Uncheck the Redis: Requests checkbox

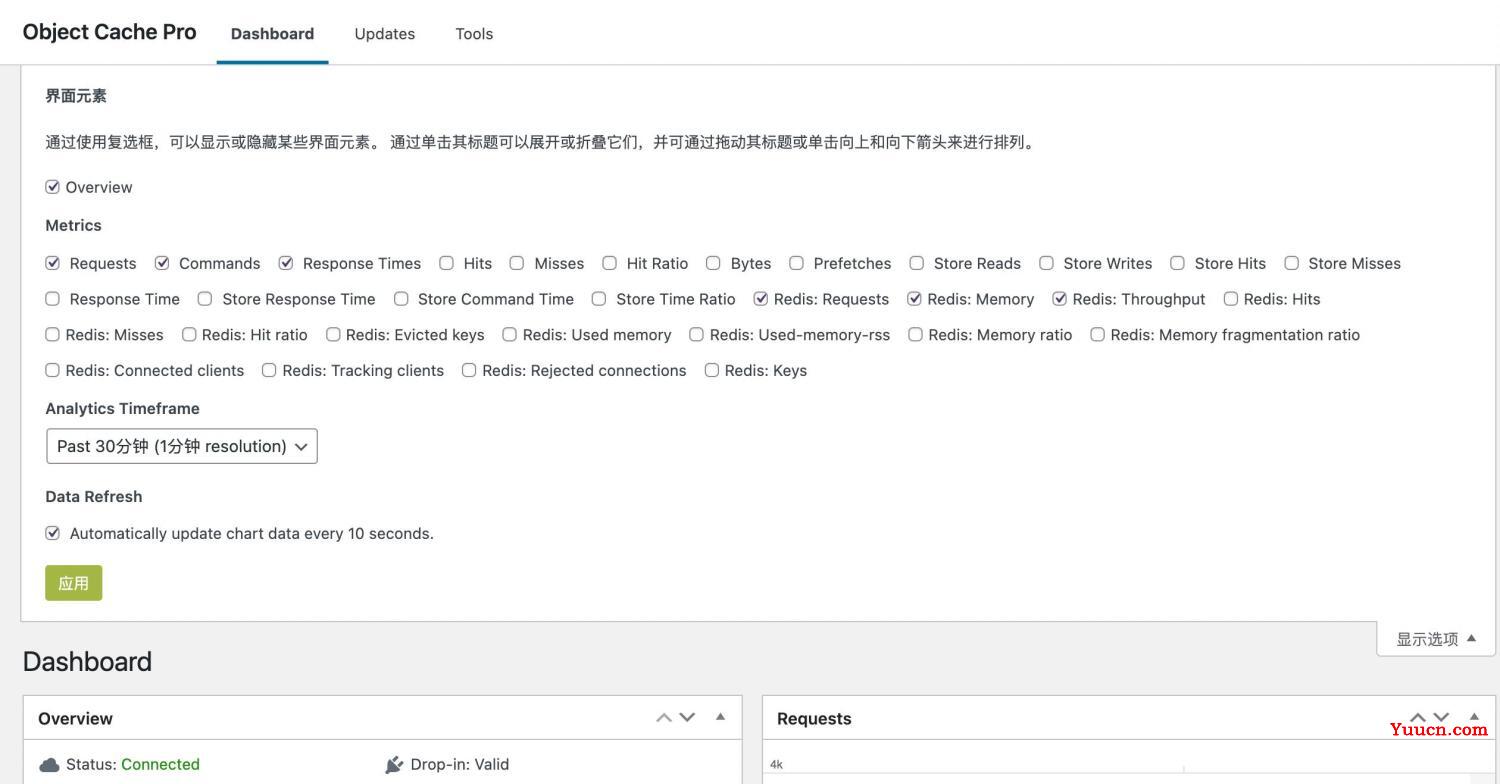761,299
